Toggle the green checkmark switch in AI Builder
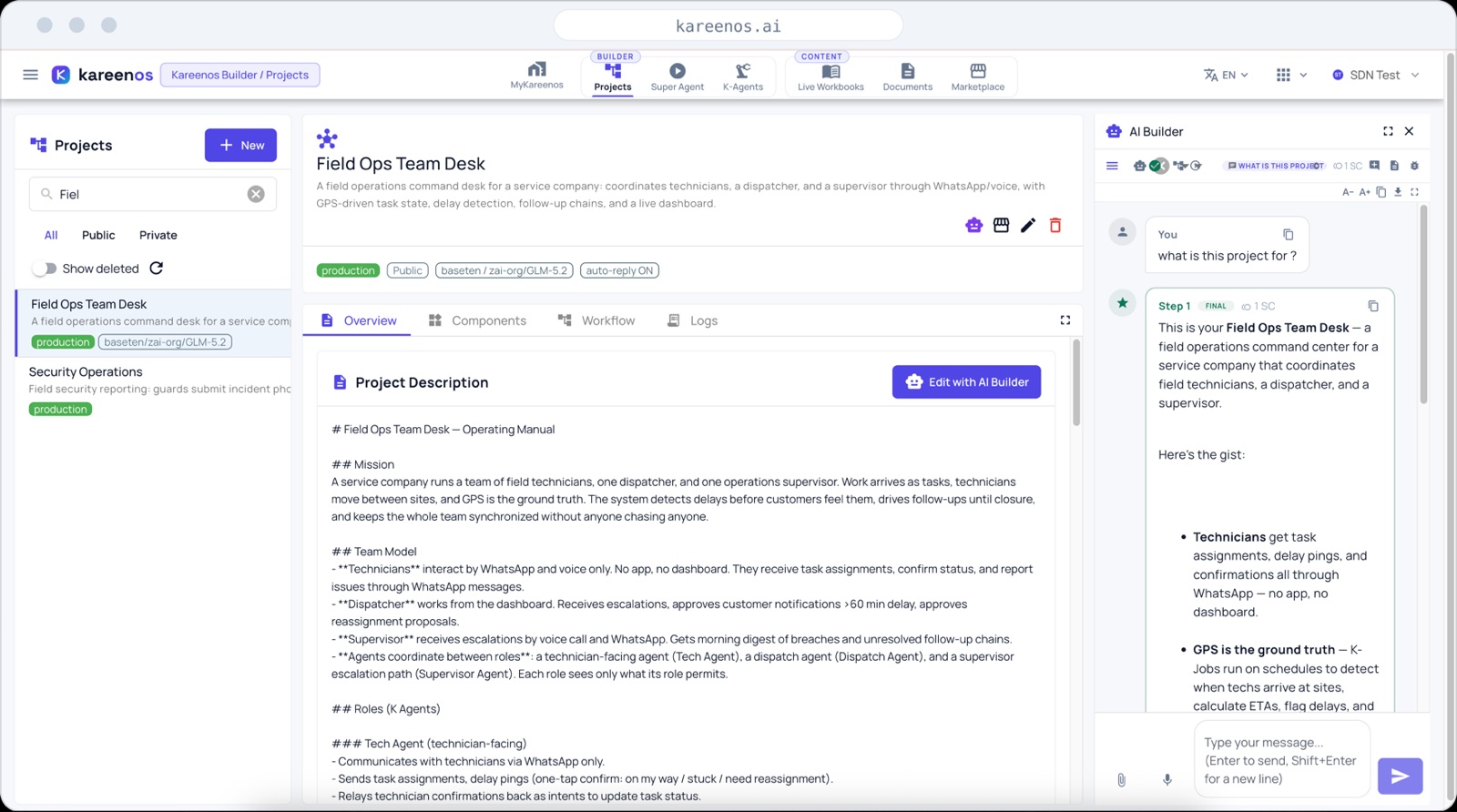Screen dimensions: 1457x812 click(x=1158, y=166)
